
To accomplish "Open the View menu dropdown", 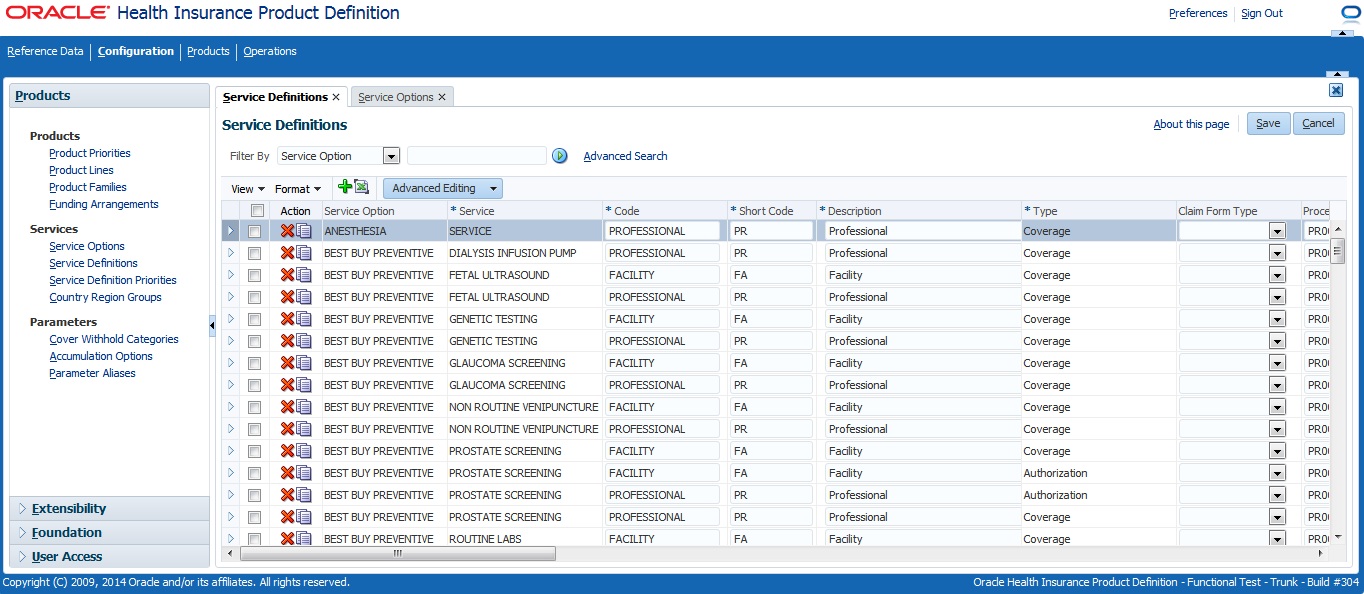I will (x=248, y=189).
